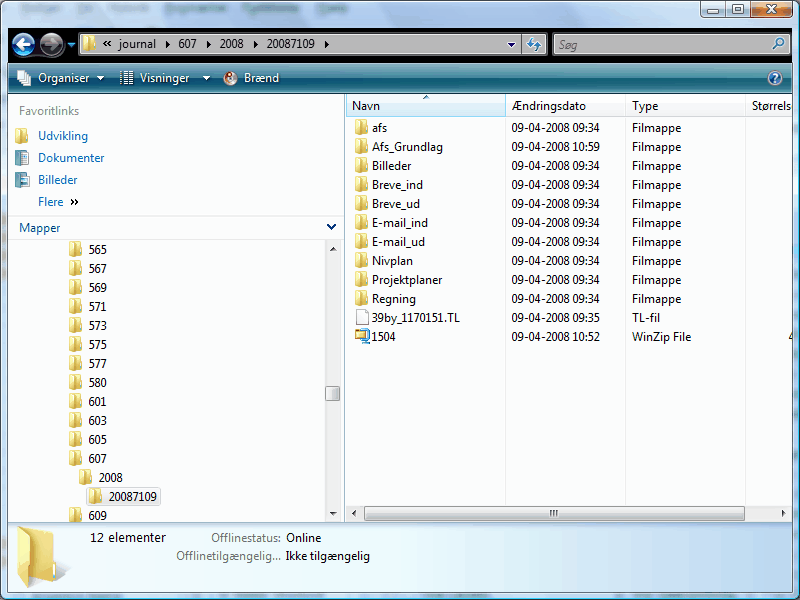Screen dimensions: 800x600
Task: Select the Nivplan folder icon
Action: pos(361,260)
